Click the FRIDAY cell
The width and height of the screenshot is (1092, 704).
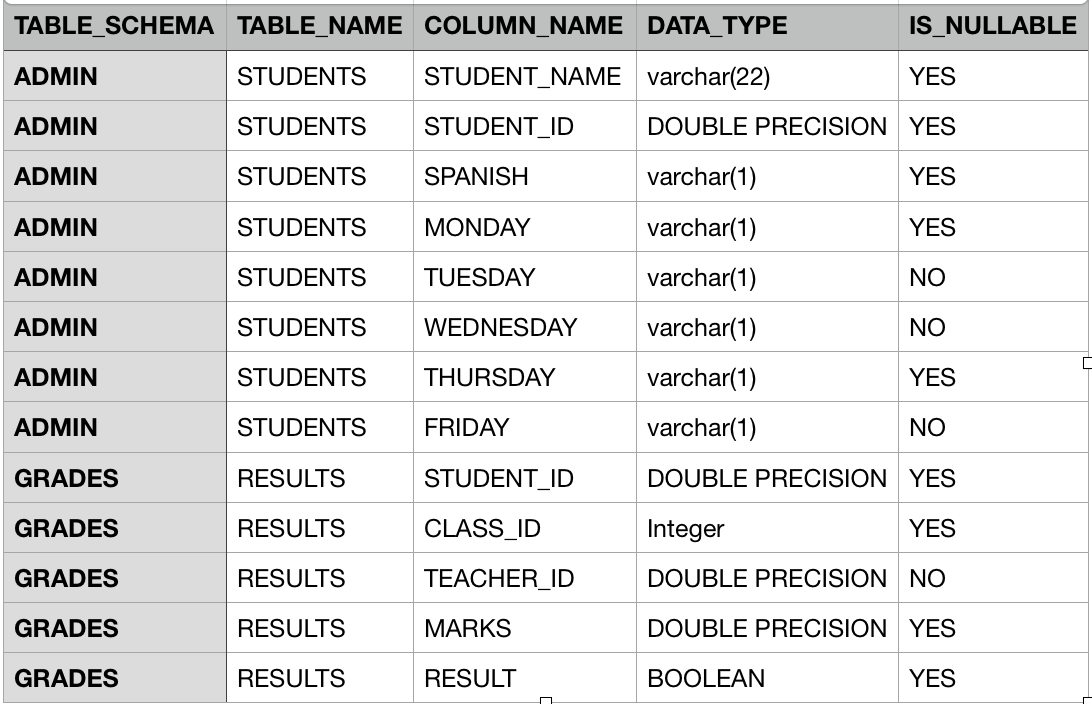(x=466, y=428)
